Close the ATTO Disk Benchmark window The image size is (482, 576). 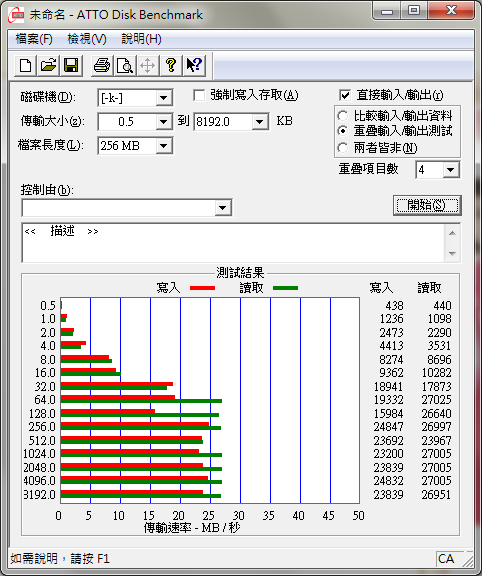click(451, 11)
